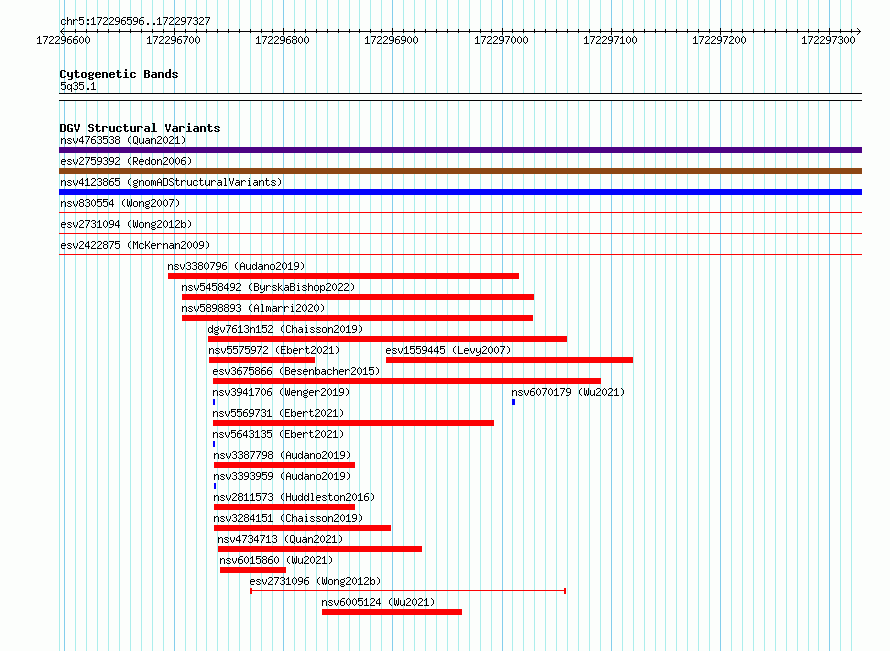Select the red bar under nsv2811573
The image size is (890, 651).
click(x=284, y=507)
